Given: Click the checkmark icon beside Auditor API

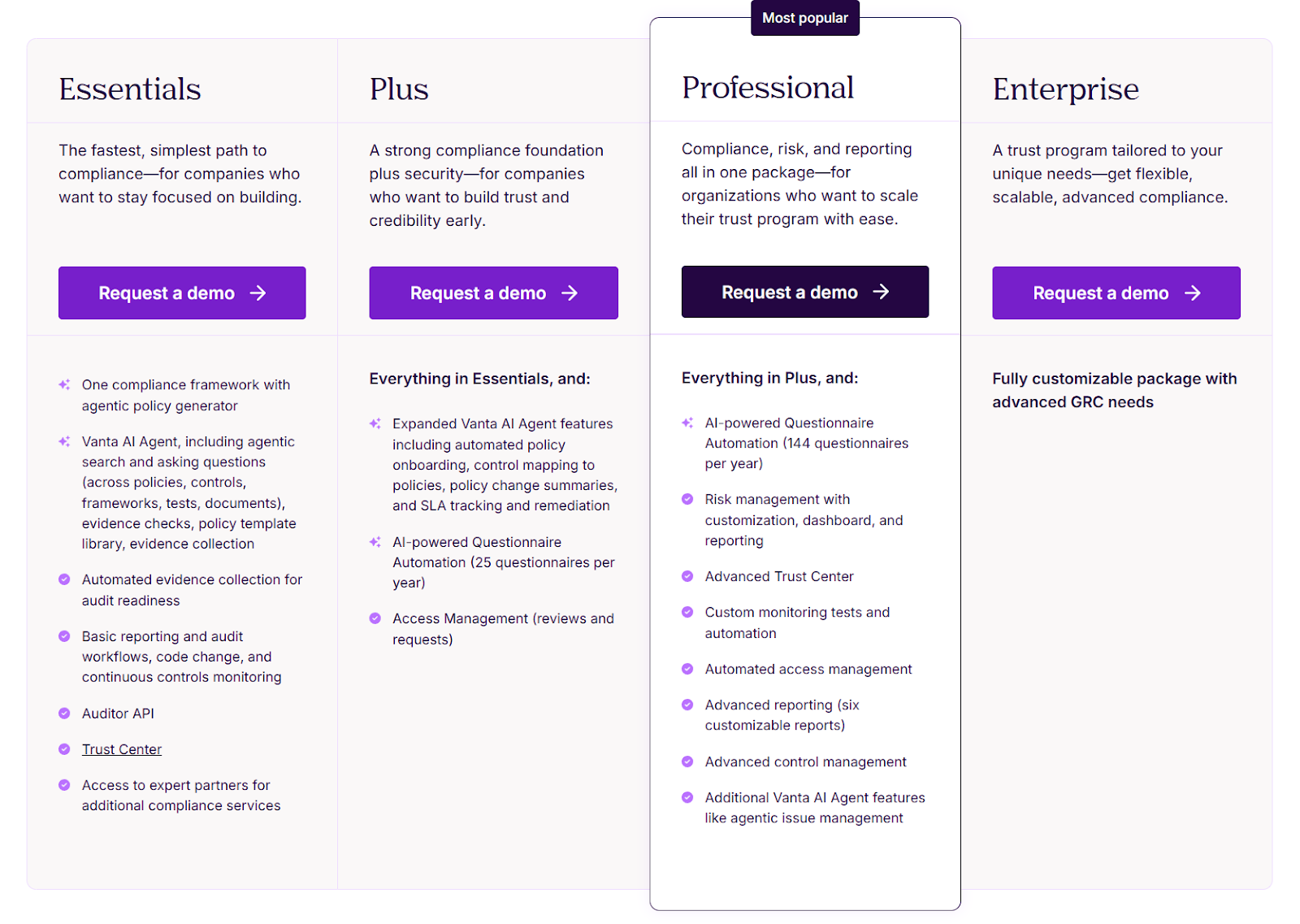Looking at the screenshot, I should coord(64,714).
